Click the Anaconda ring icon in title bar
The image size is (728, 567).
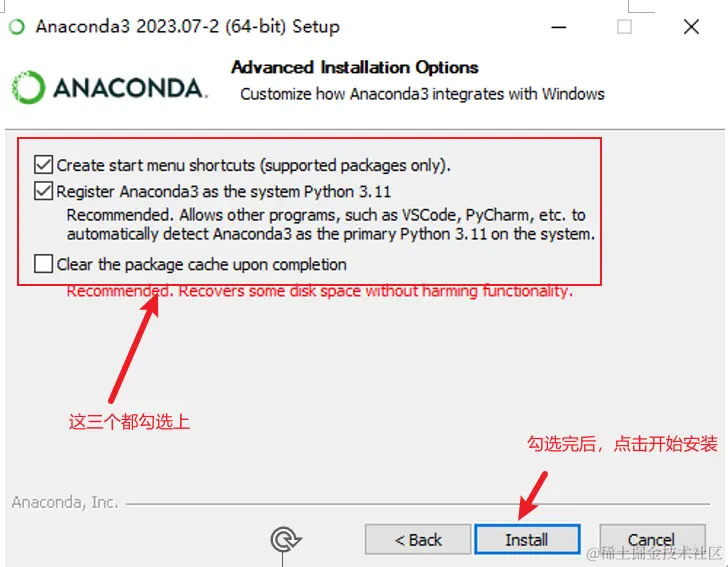click(x=17, y=27)
